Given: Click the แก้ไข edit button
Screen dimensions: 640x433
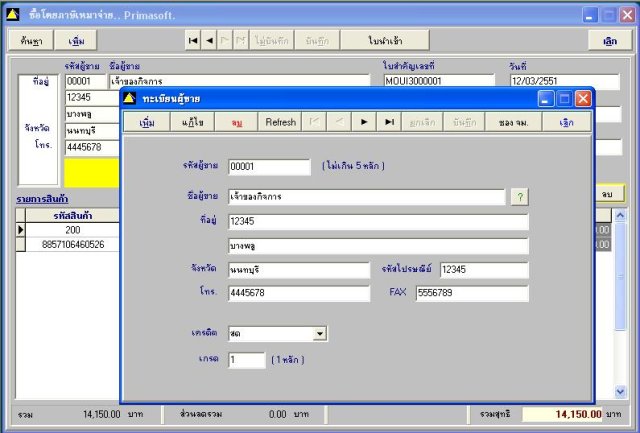Looking at the screenshot, I should [x=192, y=122].
